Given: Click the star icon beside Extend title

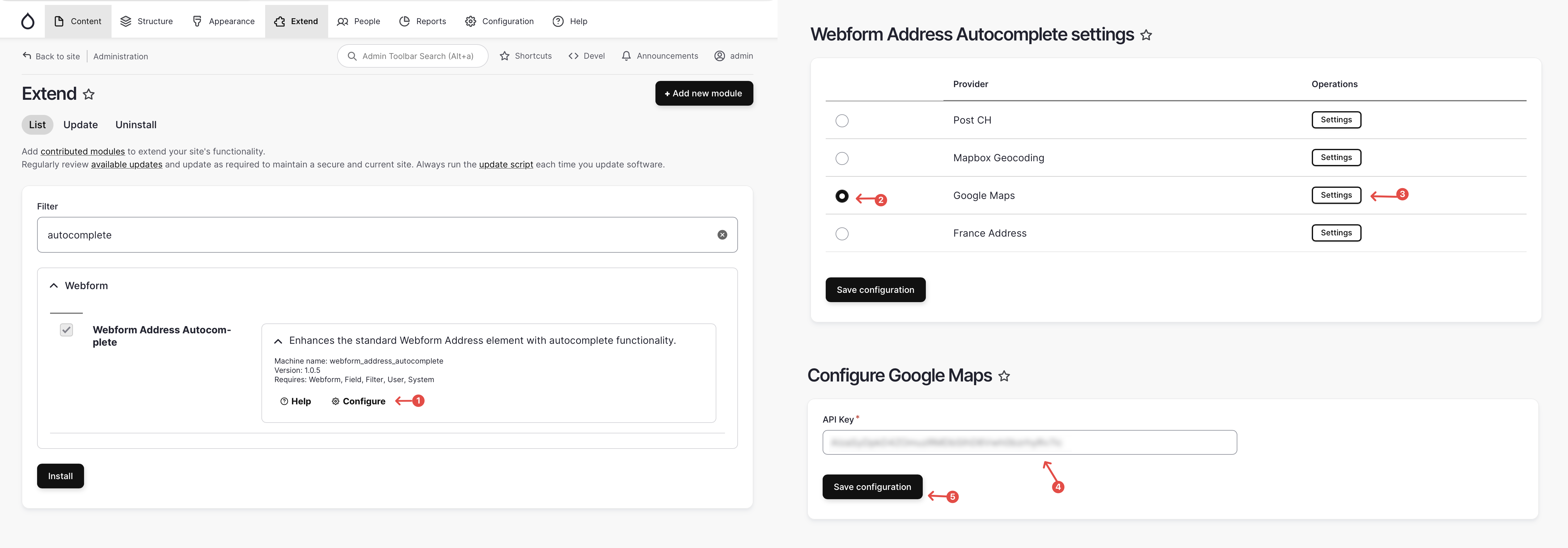Looking at the screenshot, I should tap(89, 94).
